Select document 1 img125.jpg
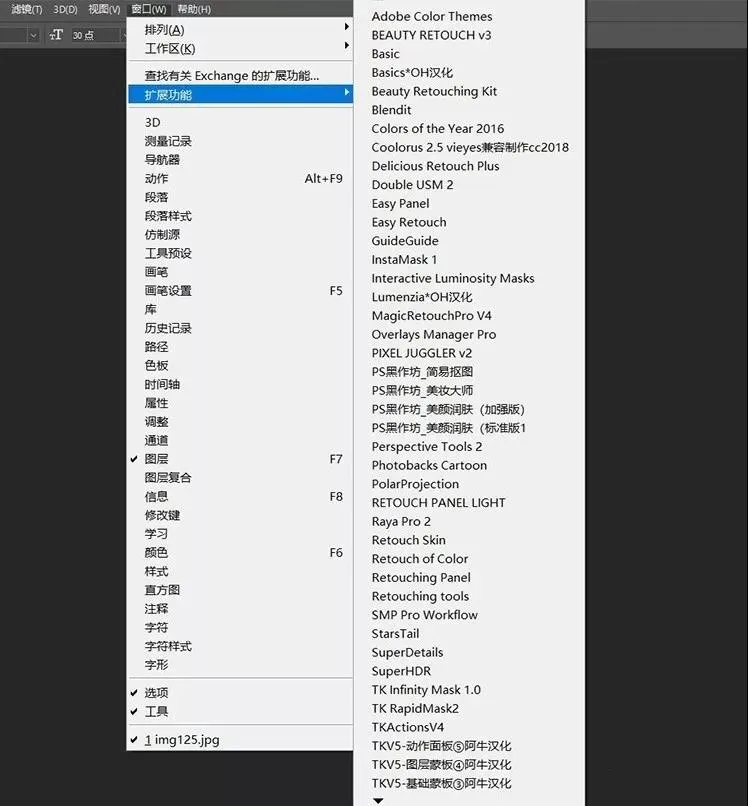 pyautogui.click(x=240, y=739)
